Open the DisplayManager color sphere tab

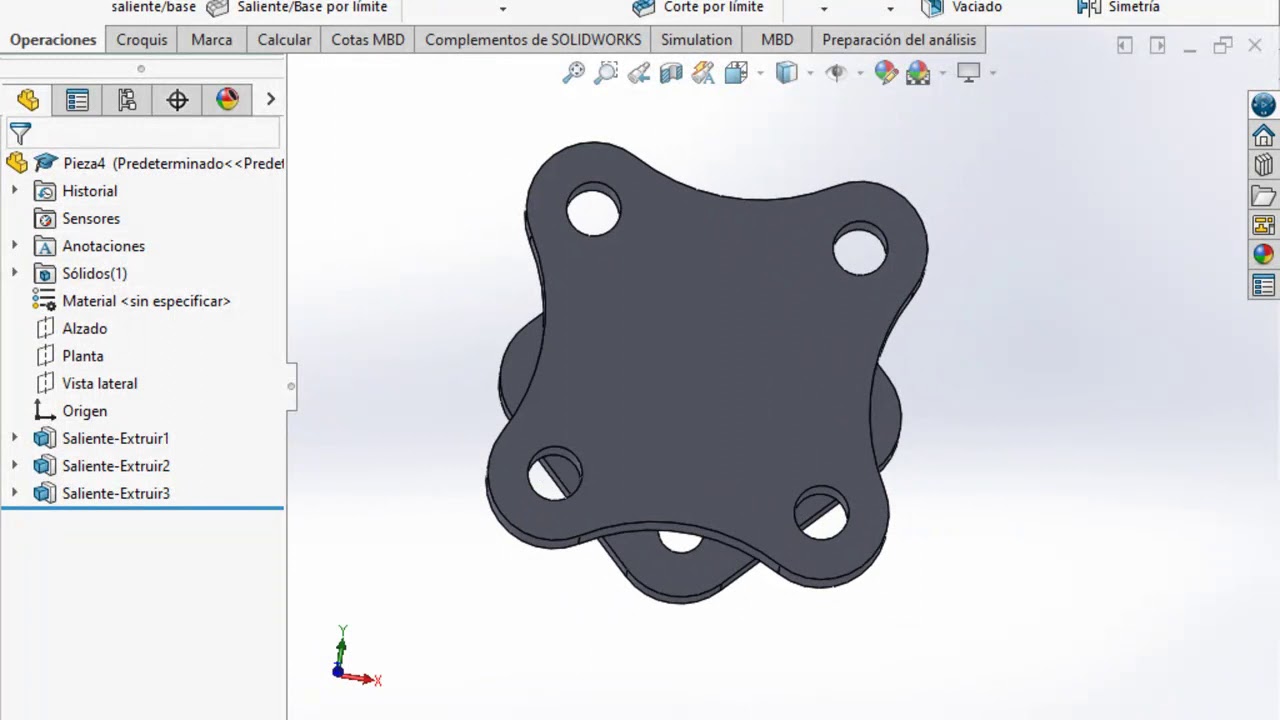[x=227, y=99]
